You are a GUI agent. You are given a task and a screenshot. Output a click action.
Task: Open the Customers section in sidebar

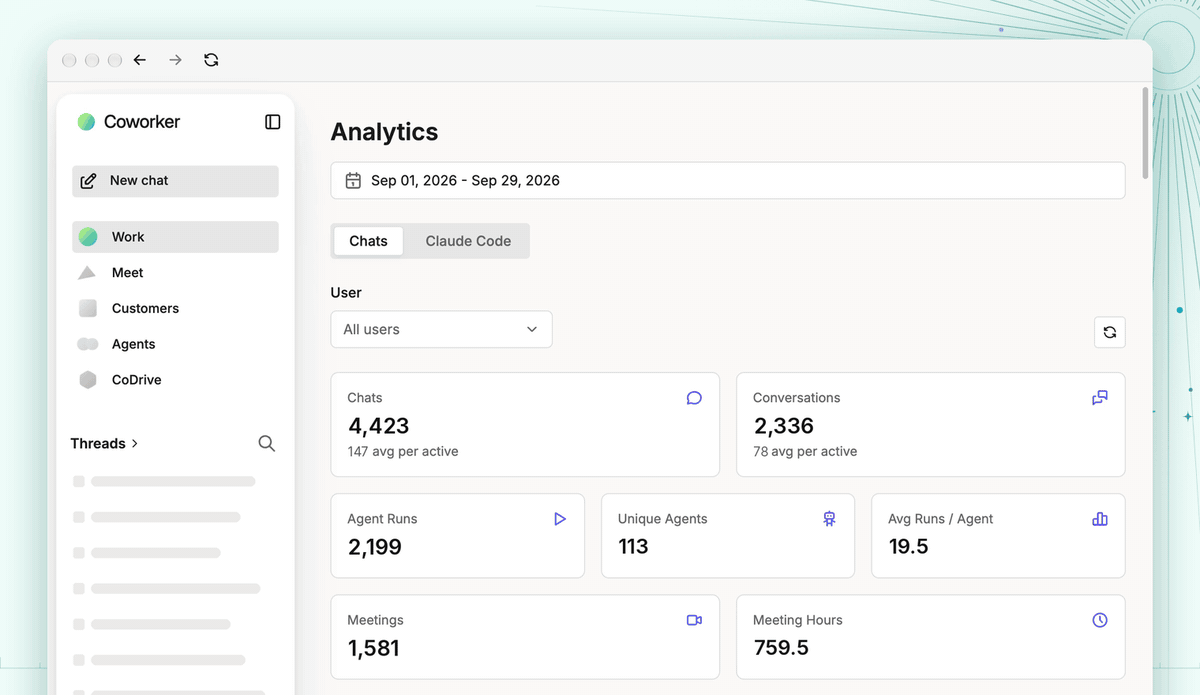pyautogui.click(x=175, y=308)
